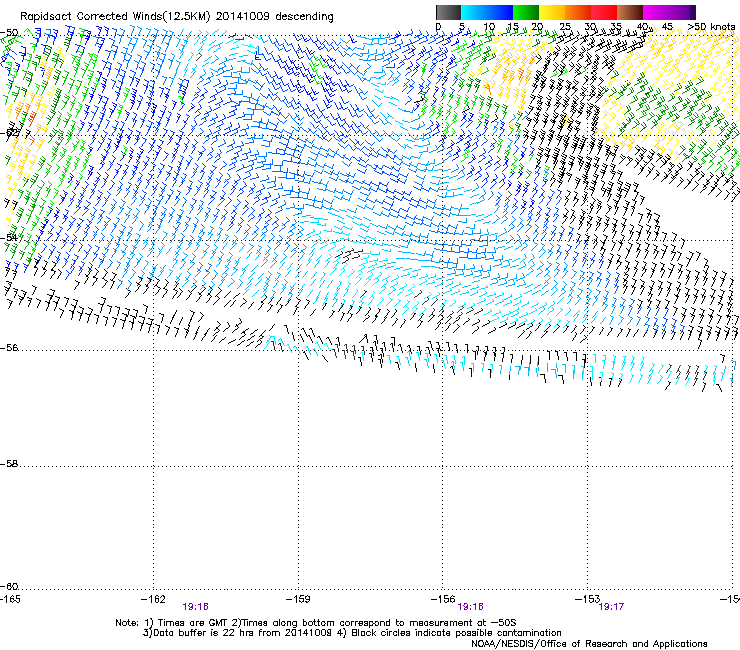740x650 pixels.
Task: Click the legend tick label '45'
Action: pyautogui.click(x=667, y=26)
